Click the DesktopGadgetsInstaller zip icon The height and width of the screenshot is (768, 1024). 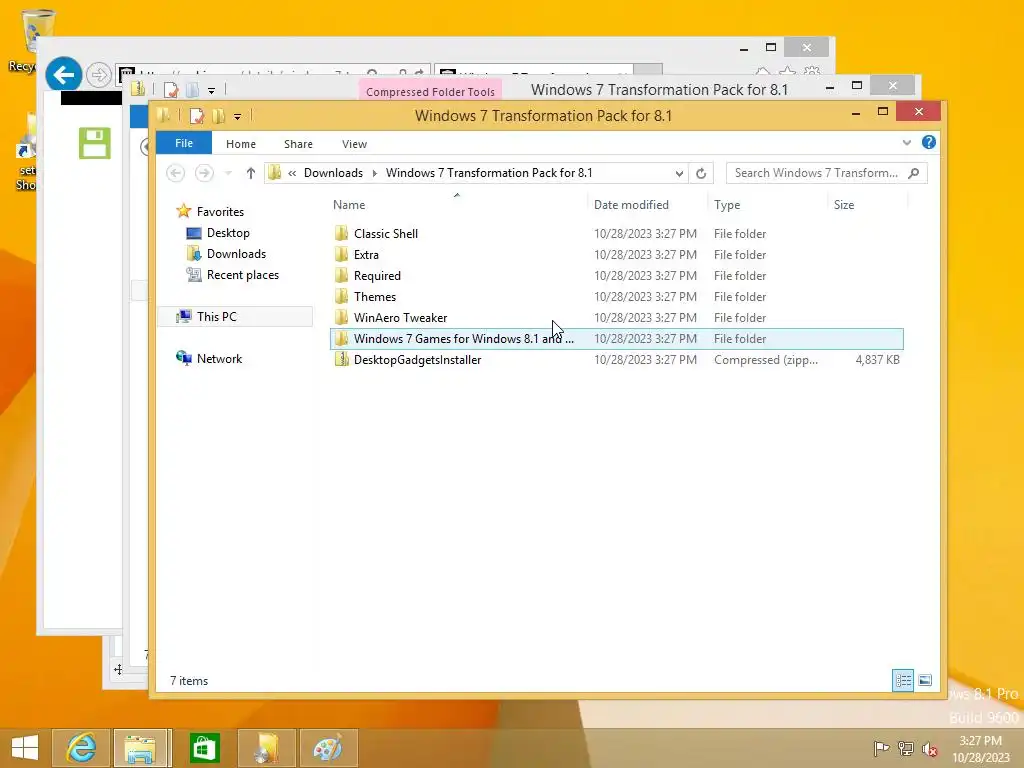point(341,360)
